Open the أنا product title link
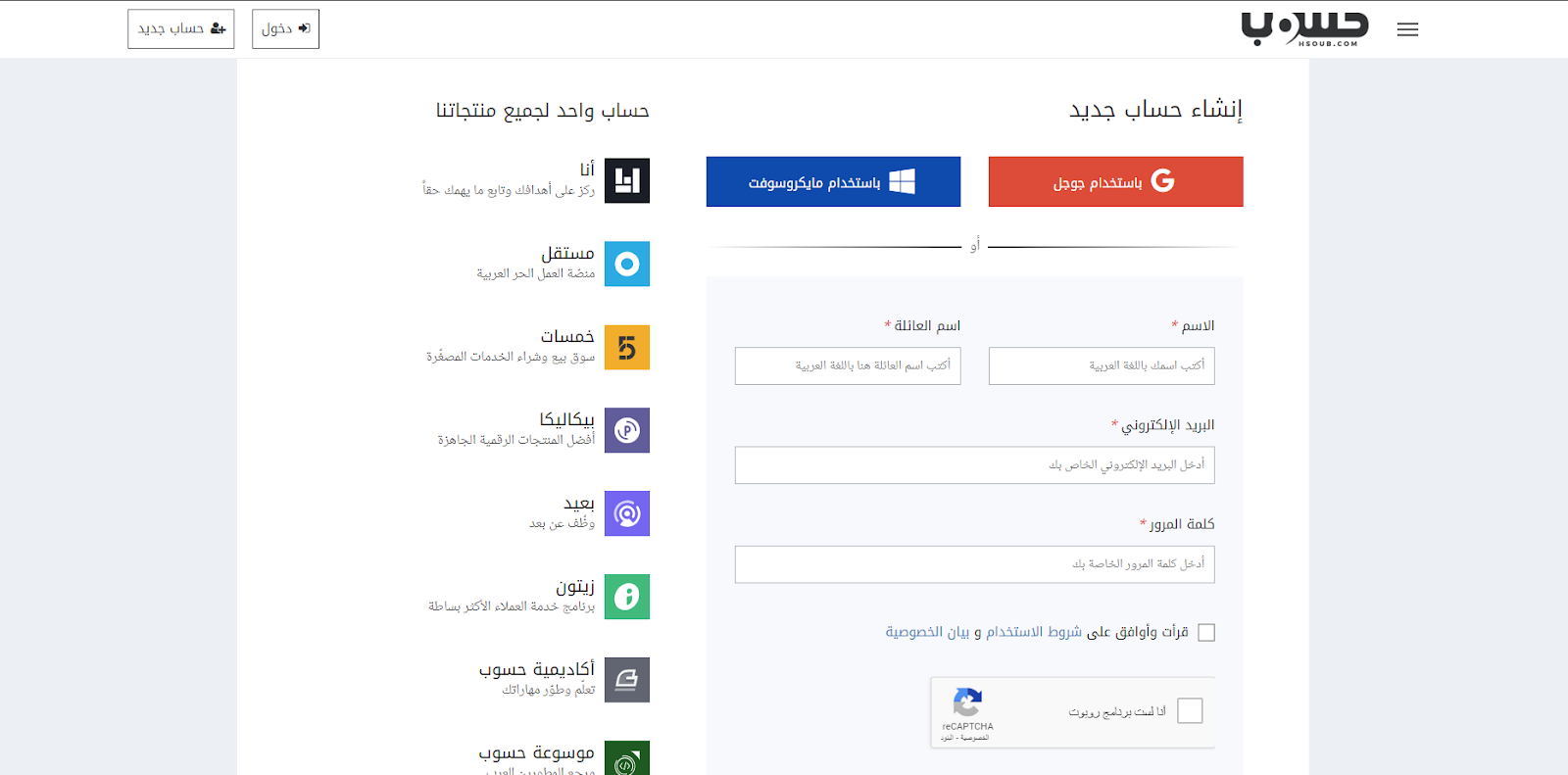 [x=587, y=170]
